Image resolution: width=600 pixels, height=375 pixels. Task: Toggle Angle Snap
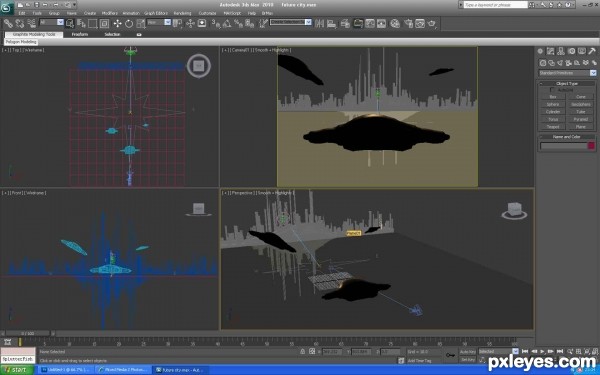(x=227, y=24)
